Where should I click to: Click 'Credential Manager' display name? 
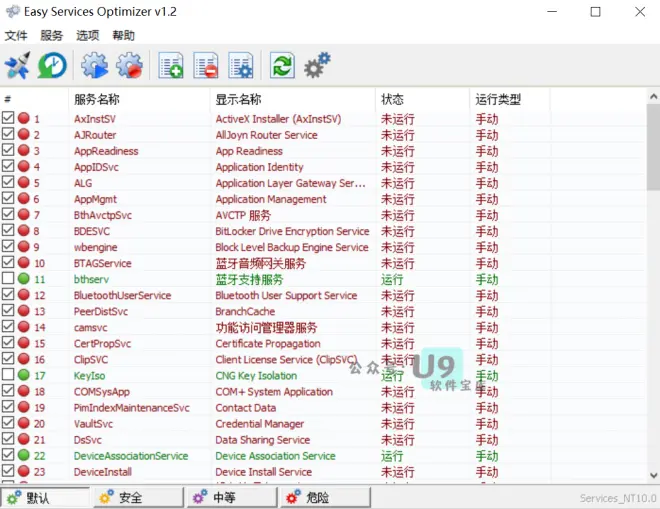point(260,424)
